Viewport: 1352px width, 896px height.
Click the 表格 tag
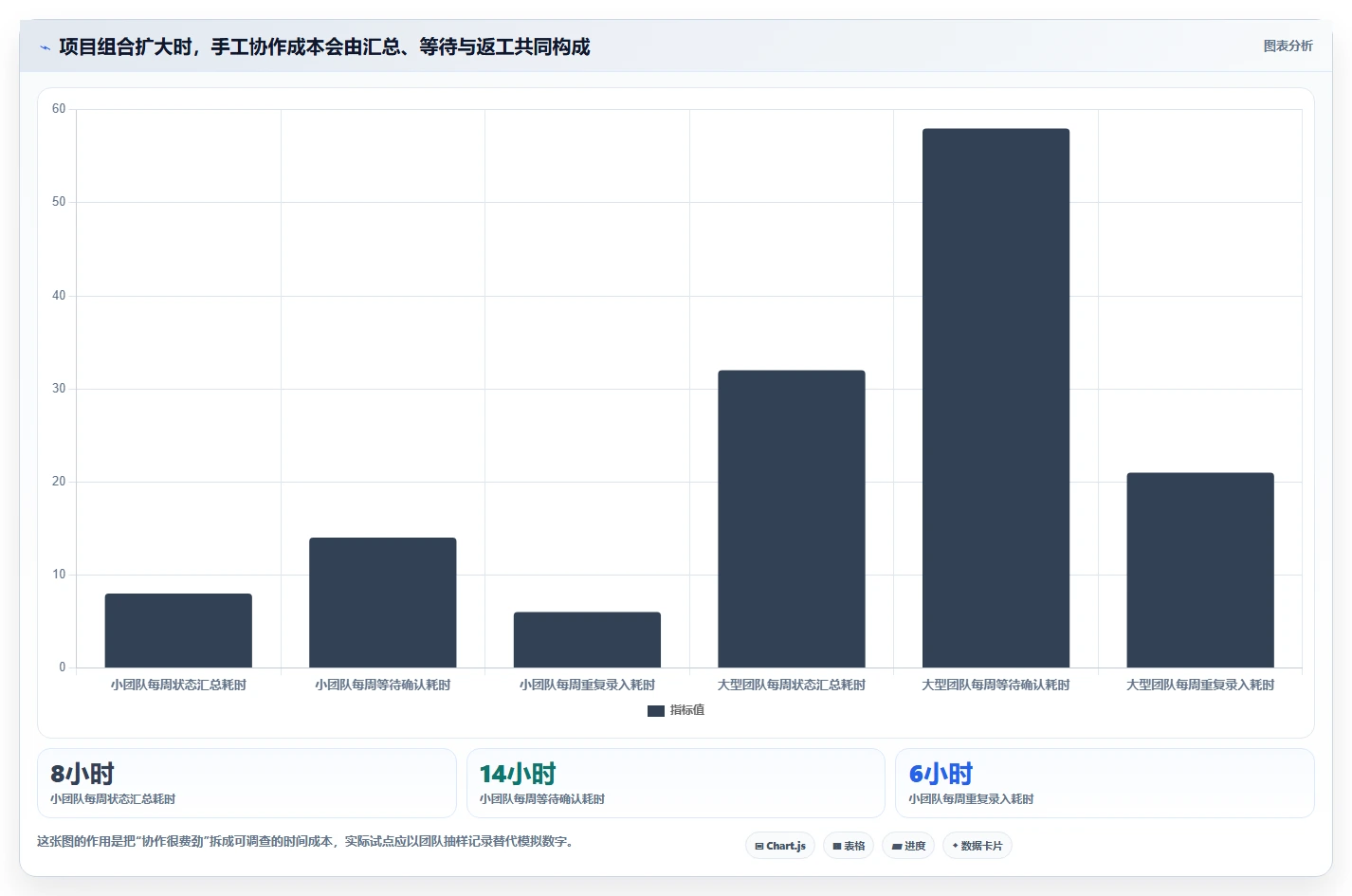[x=849, y=846]
